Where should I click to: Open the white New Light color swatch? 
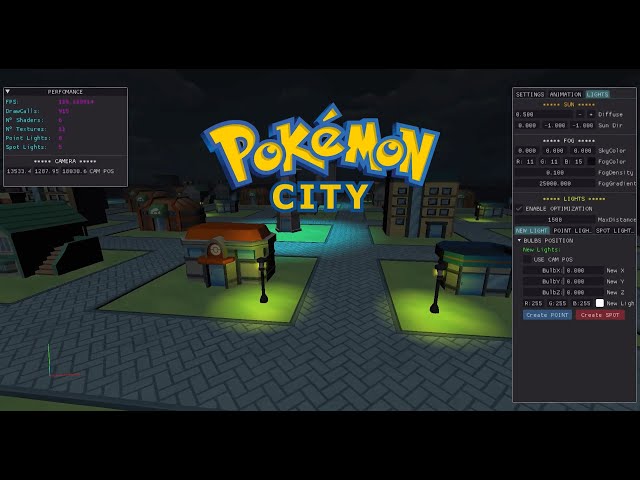coord(600,303)
